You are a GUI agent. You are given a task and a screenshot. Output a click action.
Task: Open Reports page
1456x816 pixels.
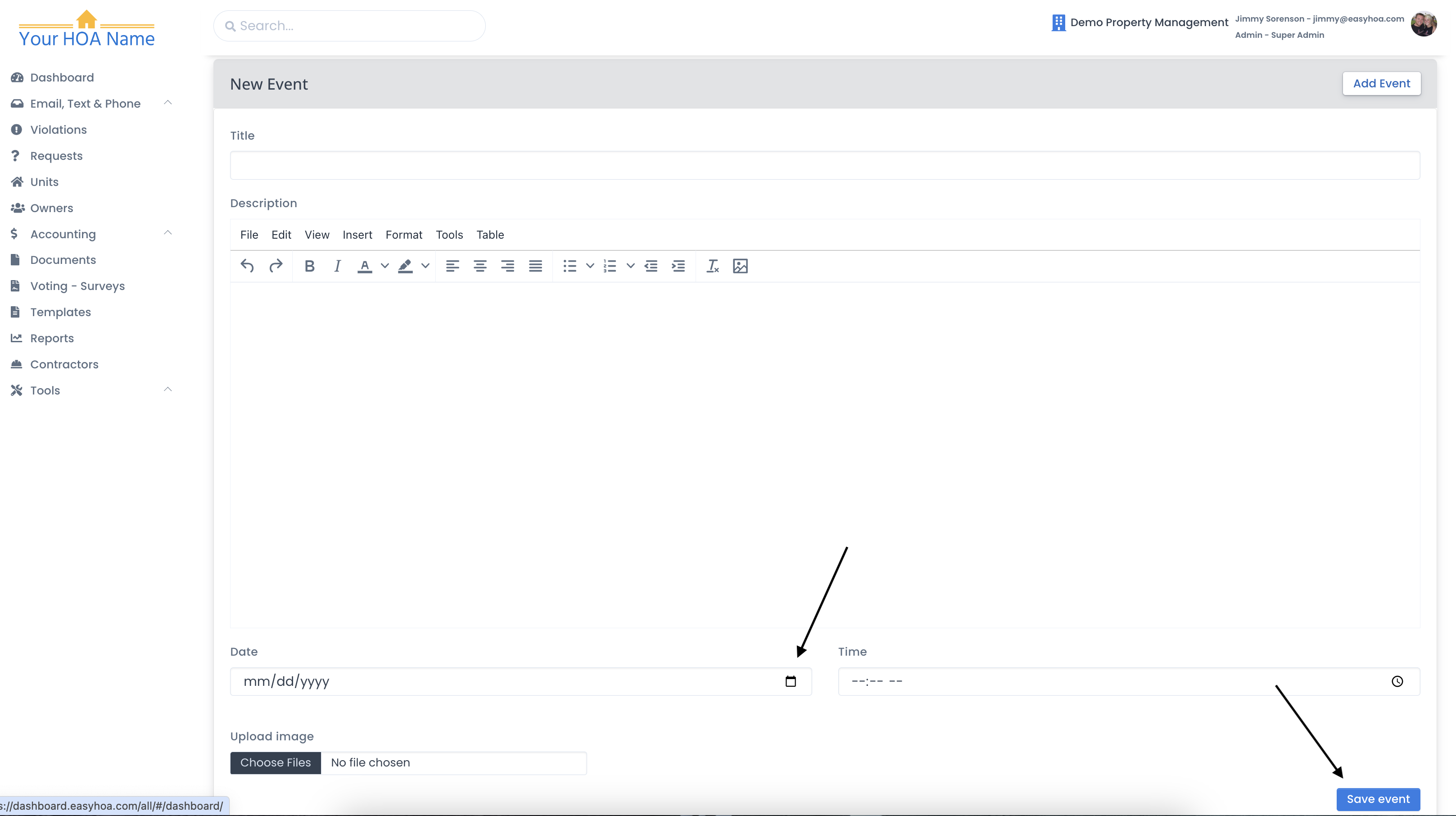point(52,338)
